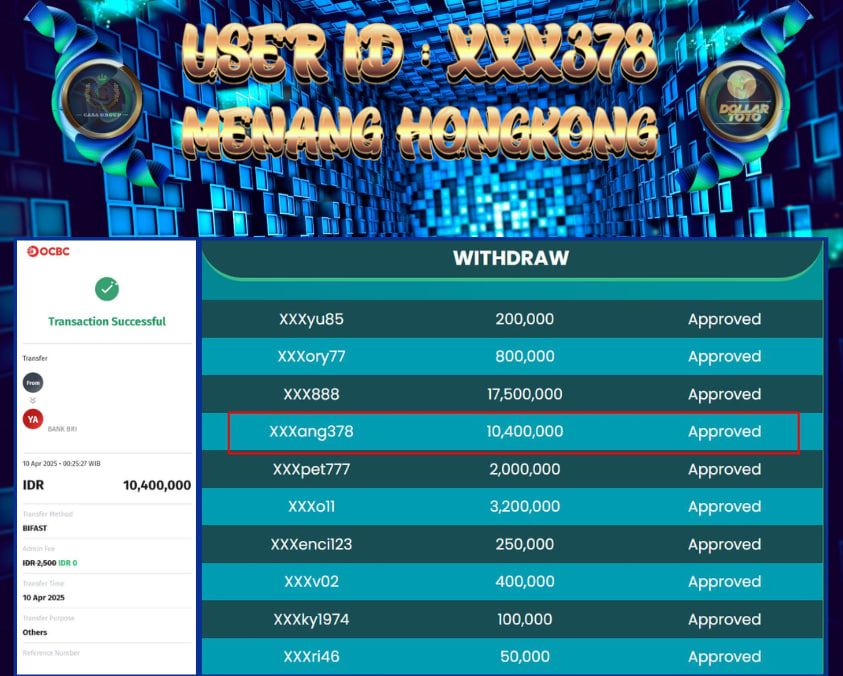Click the double chevron between the avatars

click(33, 401)
